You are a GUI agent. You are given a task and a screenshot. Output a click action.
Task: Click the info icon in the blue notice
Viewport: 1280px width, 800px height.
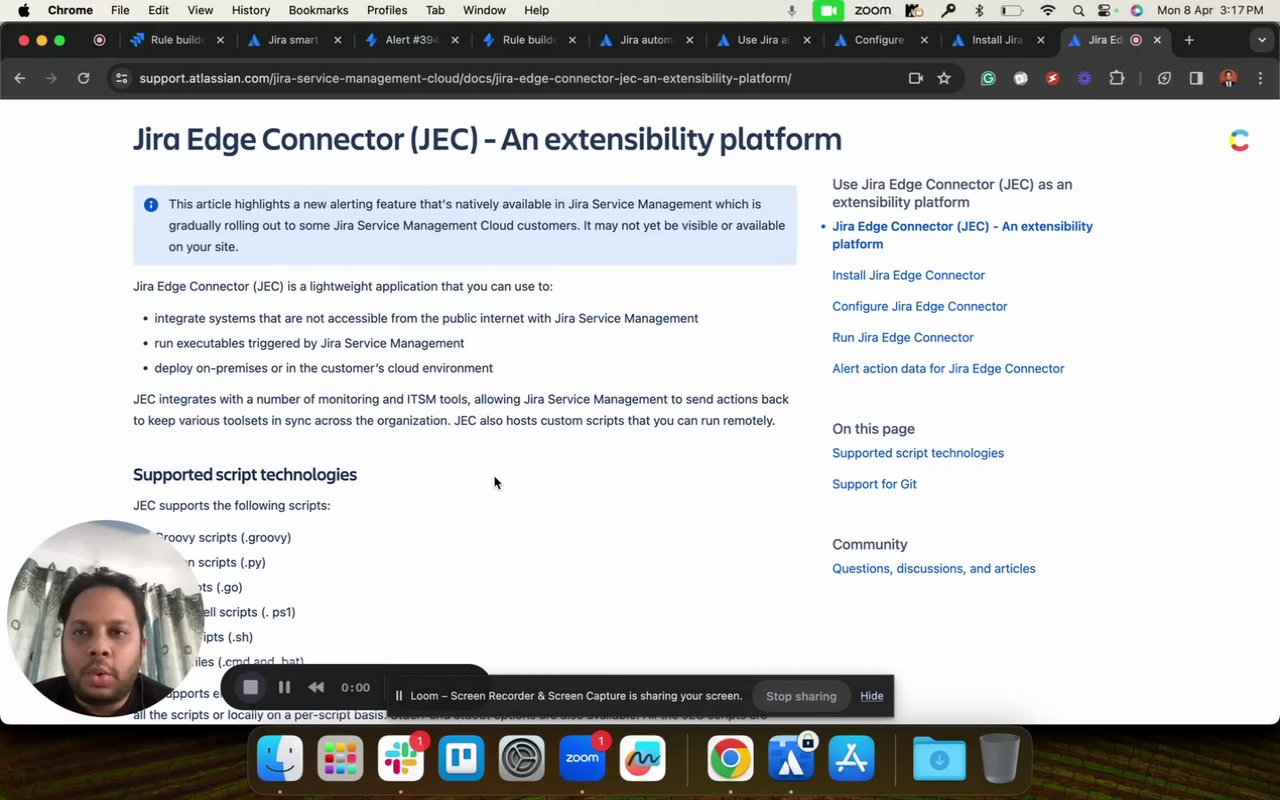(151, 205)
